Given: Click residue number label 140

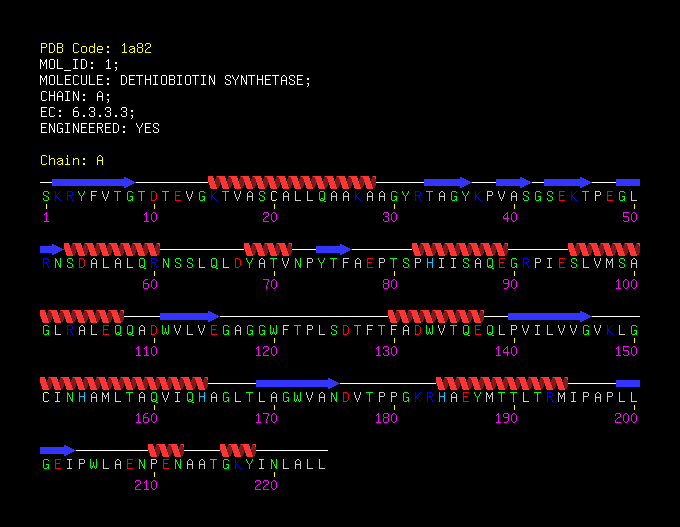Looking at the screenshot, I should coord(506,351).
